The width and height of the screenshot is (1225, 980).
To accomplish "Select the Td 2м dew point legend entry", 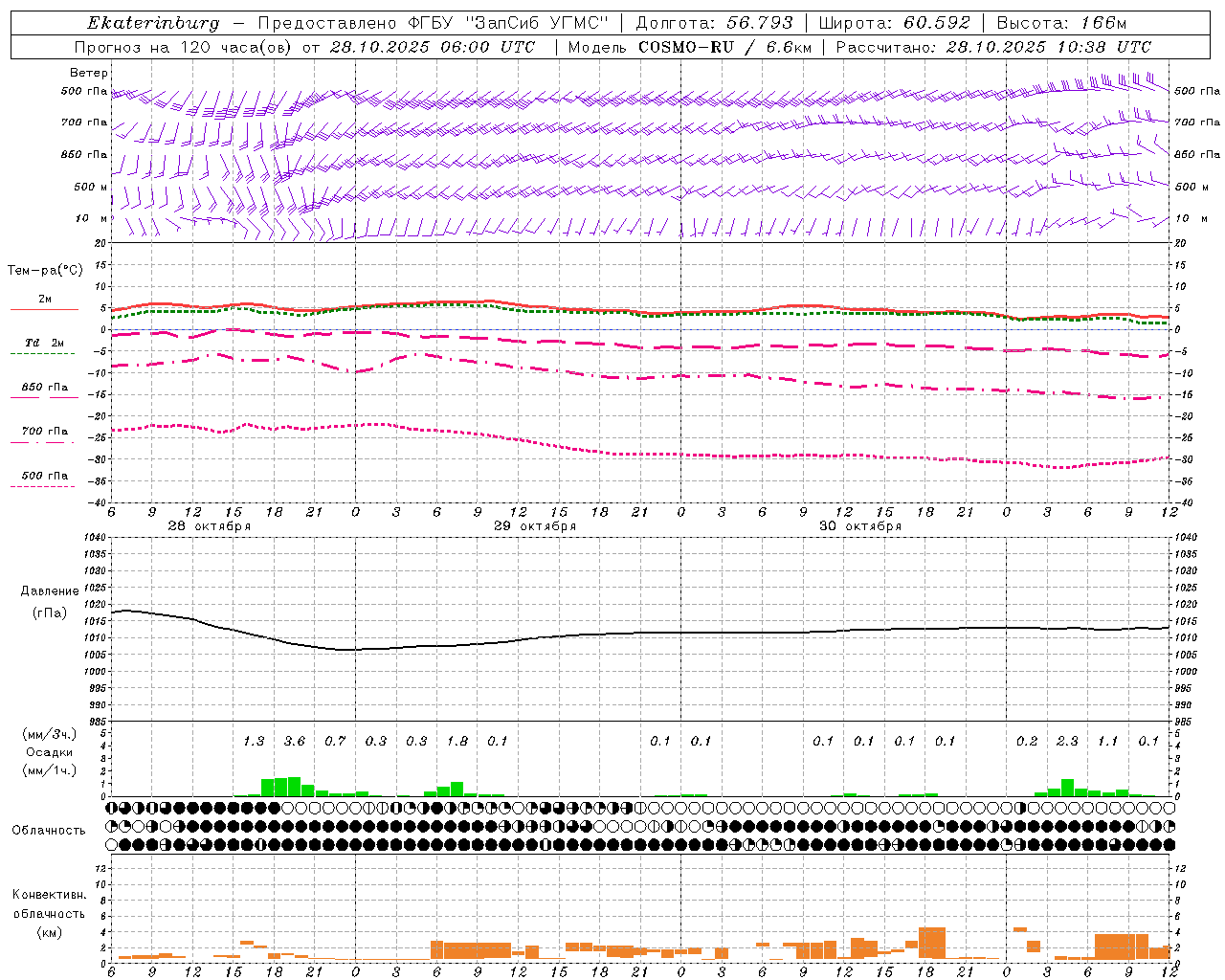I will click(45, 343).
